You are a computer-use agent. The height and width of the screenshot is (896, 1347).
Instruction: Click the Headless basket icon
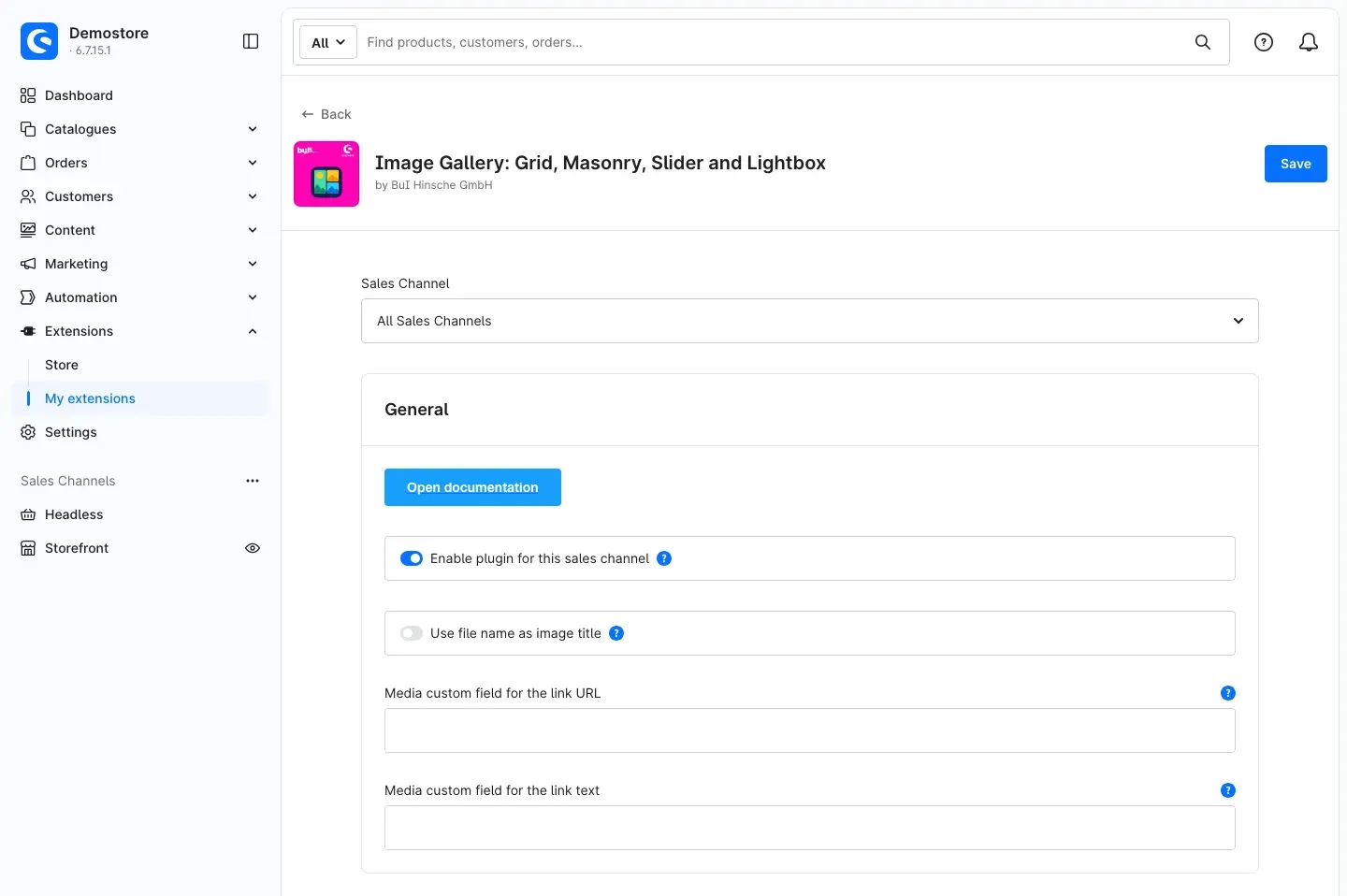point(28,514)
